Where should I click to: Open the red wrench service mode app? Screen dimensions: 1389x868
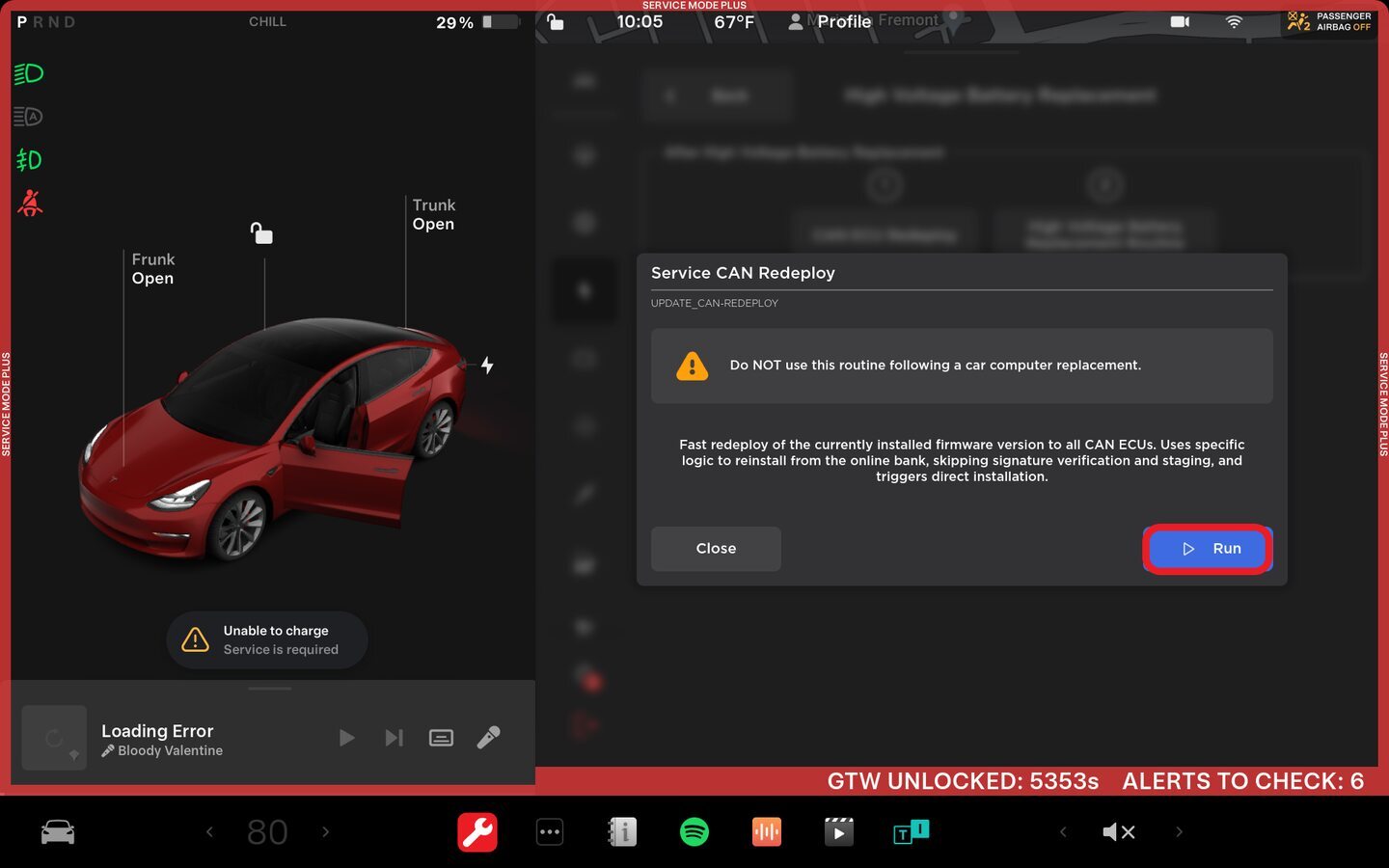coord(477,831)
